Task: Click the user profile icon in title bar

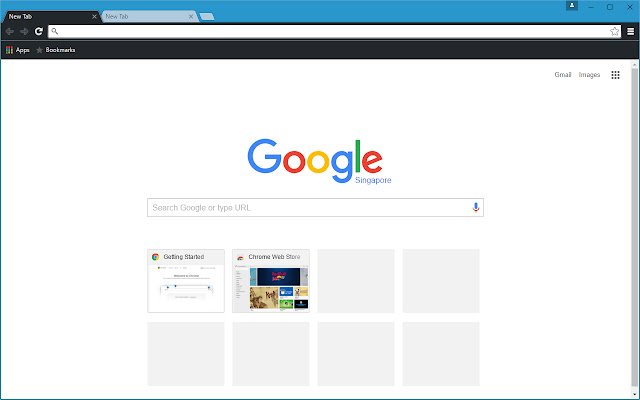Action: pos(572,6)
